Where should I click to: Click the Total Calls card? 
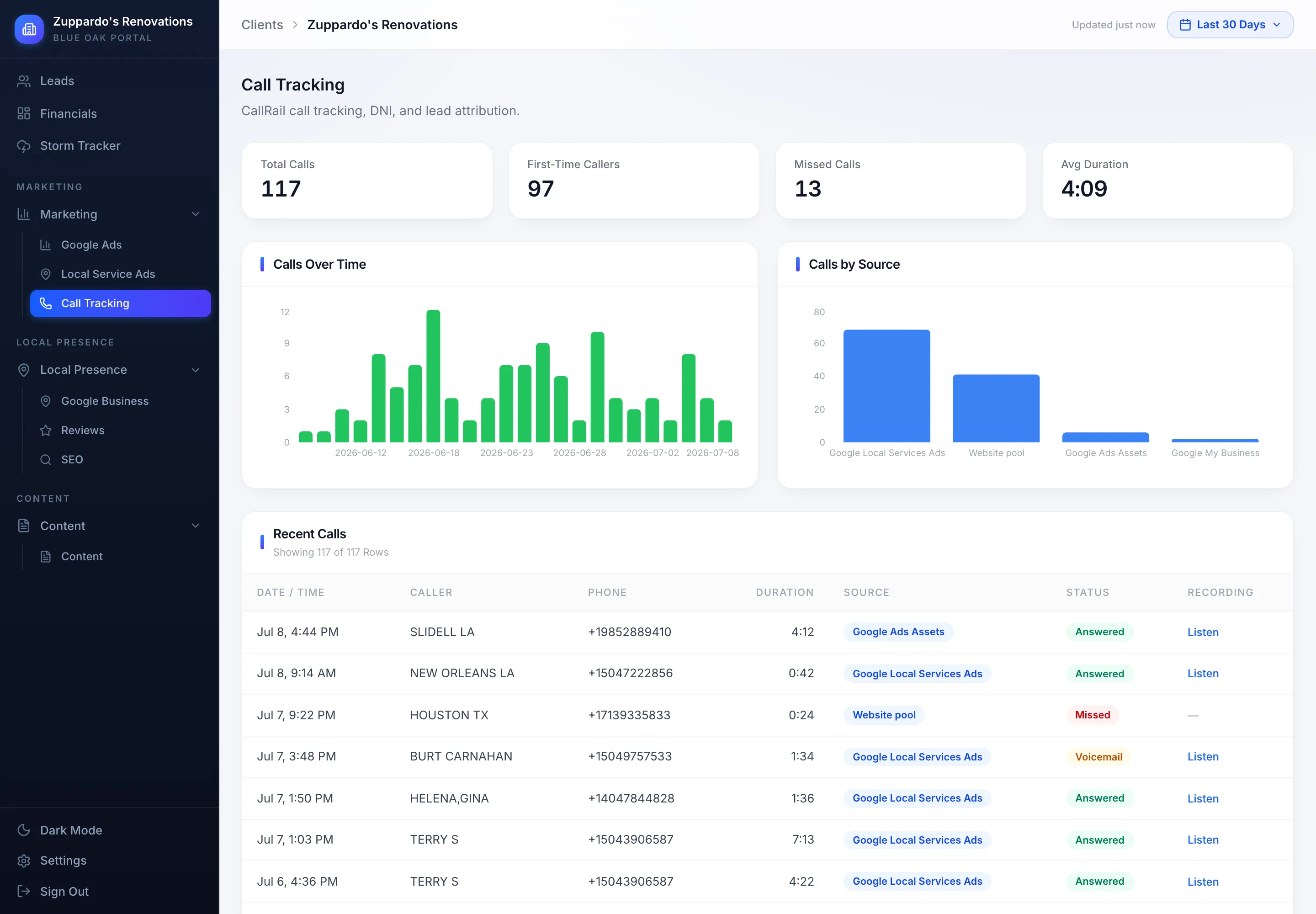tap(367, 181)
